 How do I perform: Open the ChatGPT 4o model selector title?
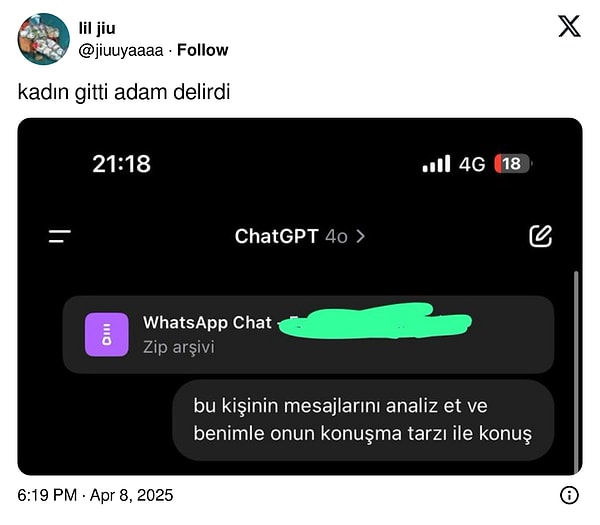300,236
